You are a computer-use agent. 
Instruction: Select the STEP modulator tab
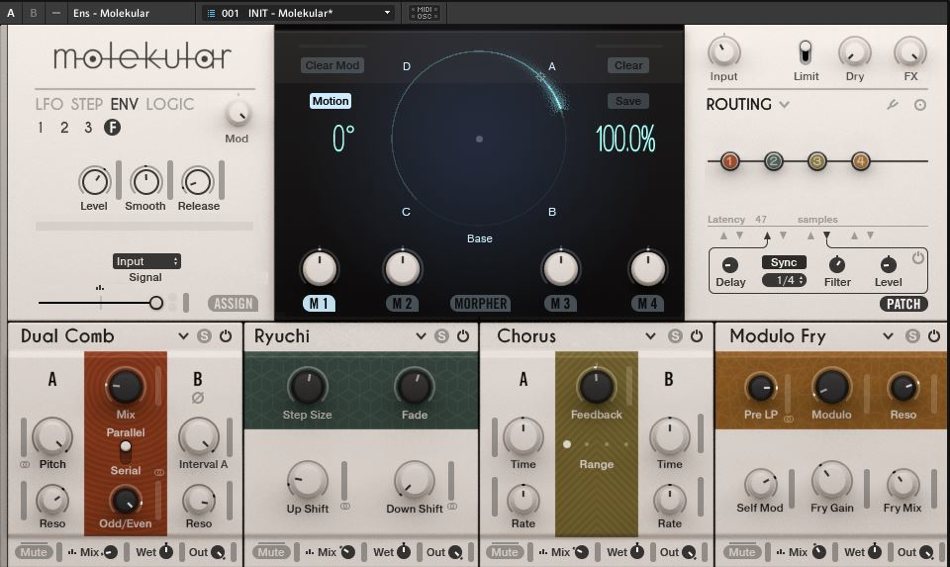point(87,104)
